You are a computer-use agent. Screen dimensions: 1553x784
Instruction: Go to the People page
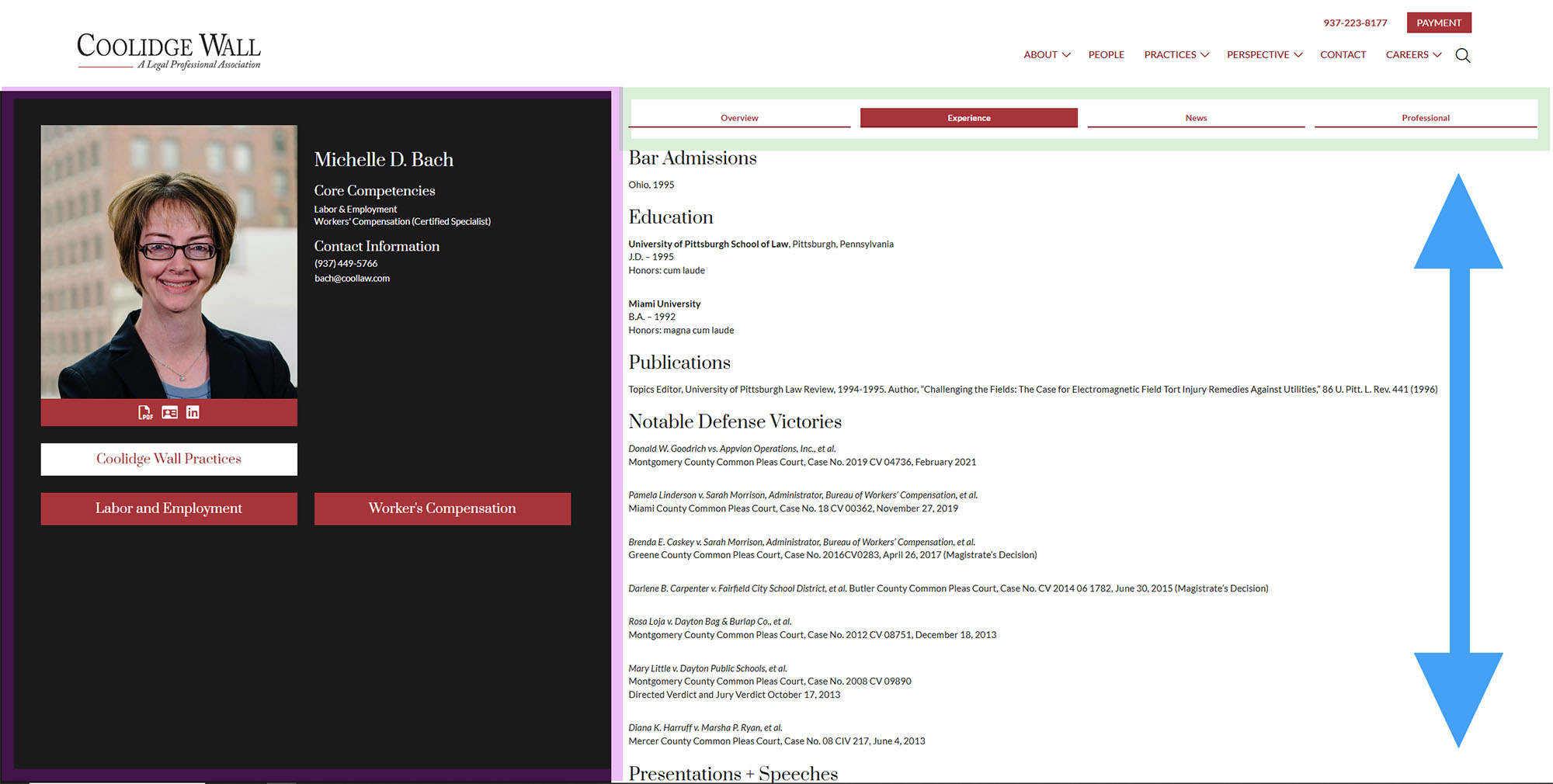[1106, 55]
